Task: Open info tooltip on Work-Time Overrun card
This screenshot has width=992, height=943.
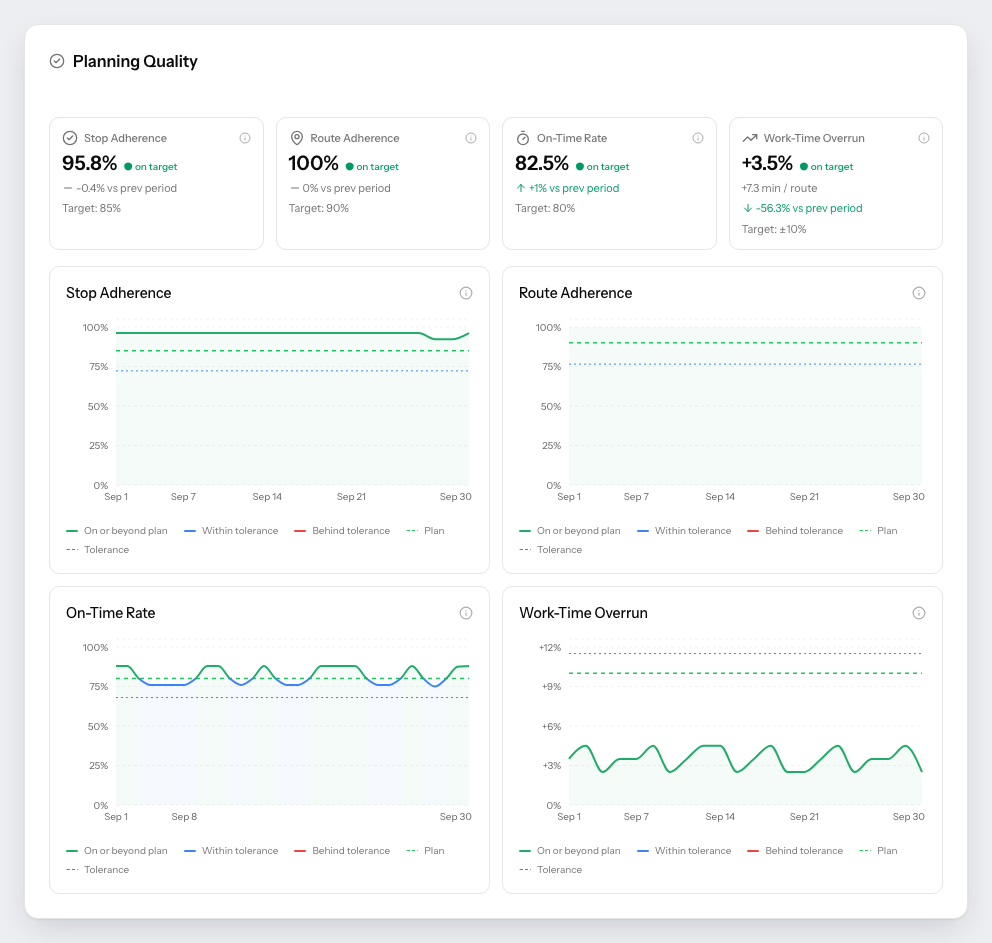Action: 924,138
